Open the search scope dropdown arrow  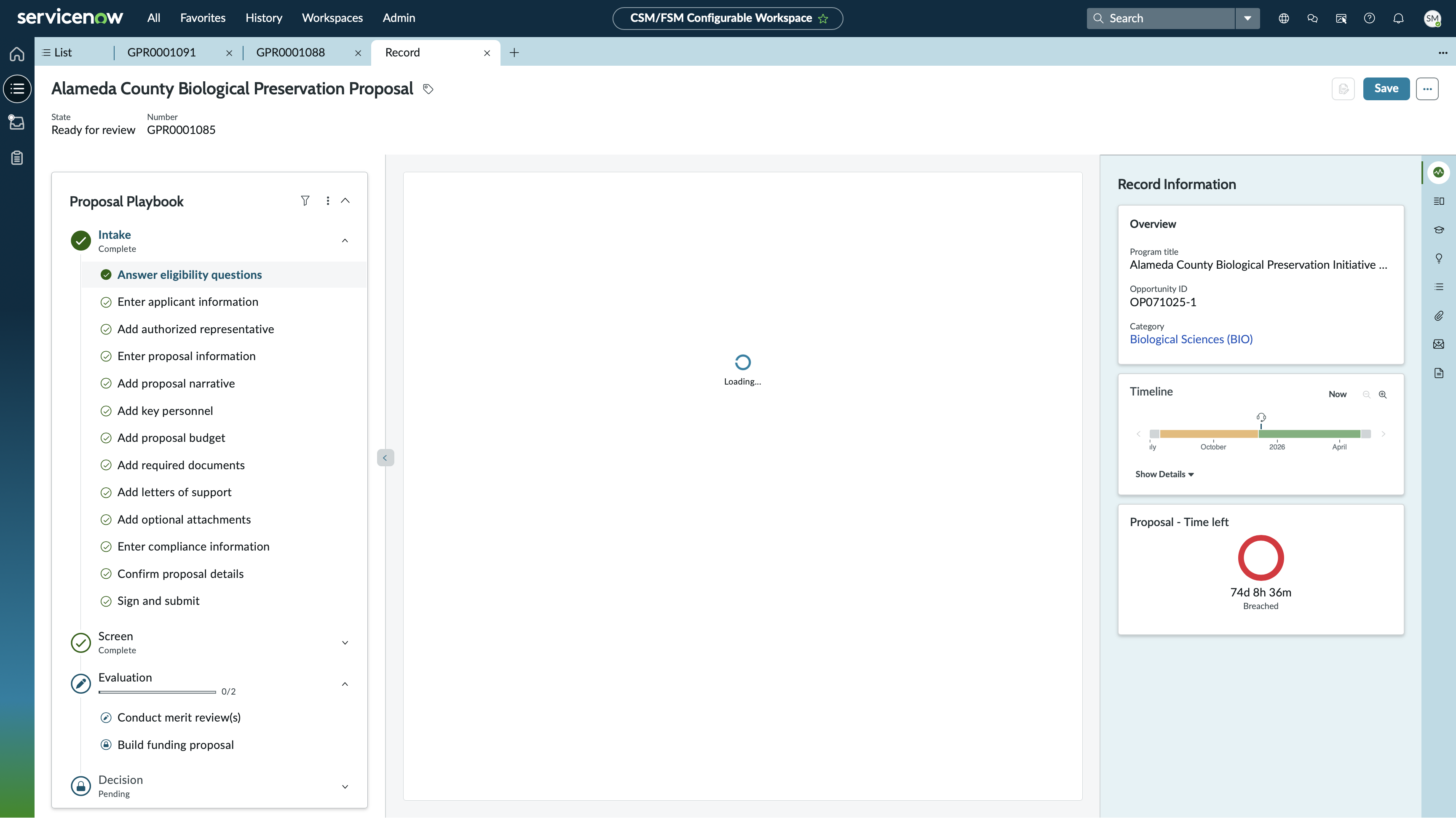point(1247,19)
